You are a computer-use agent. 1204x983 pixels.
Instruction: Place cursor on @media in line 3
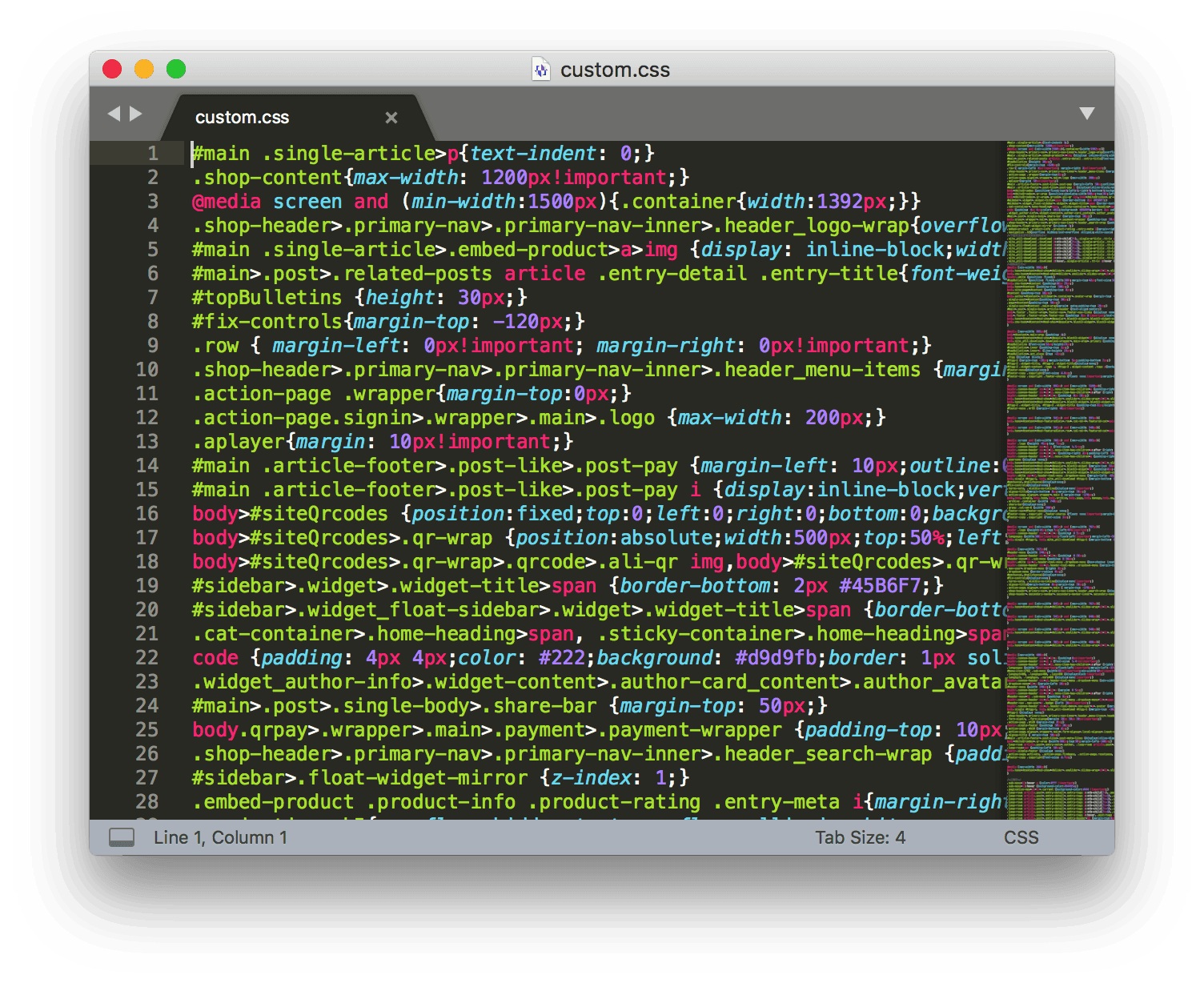(227, 202)
